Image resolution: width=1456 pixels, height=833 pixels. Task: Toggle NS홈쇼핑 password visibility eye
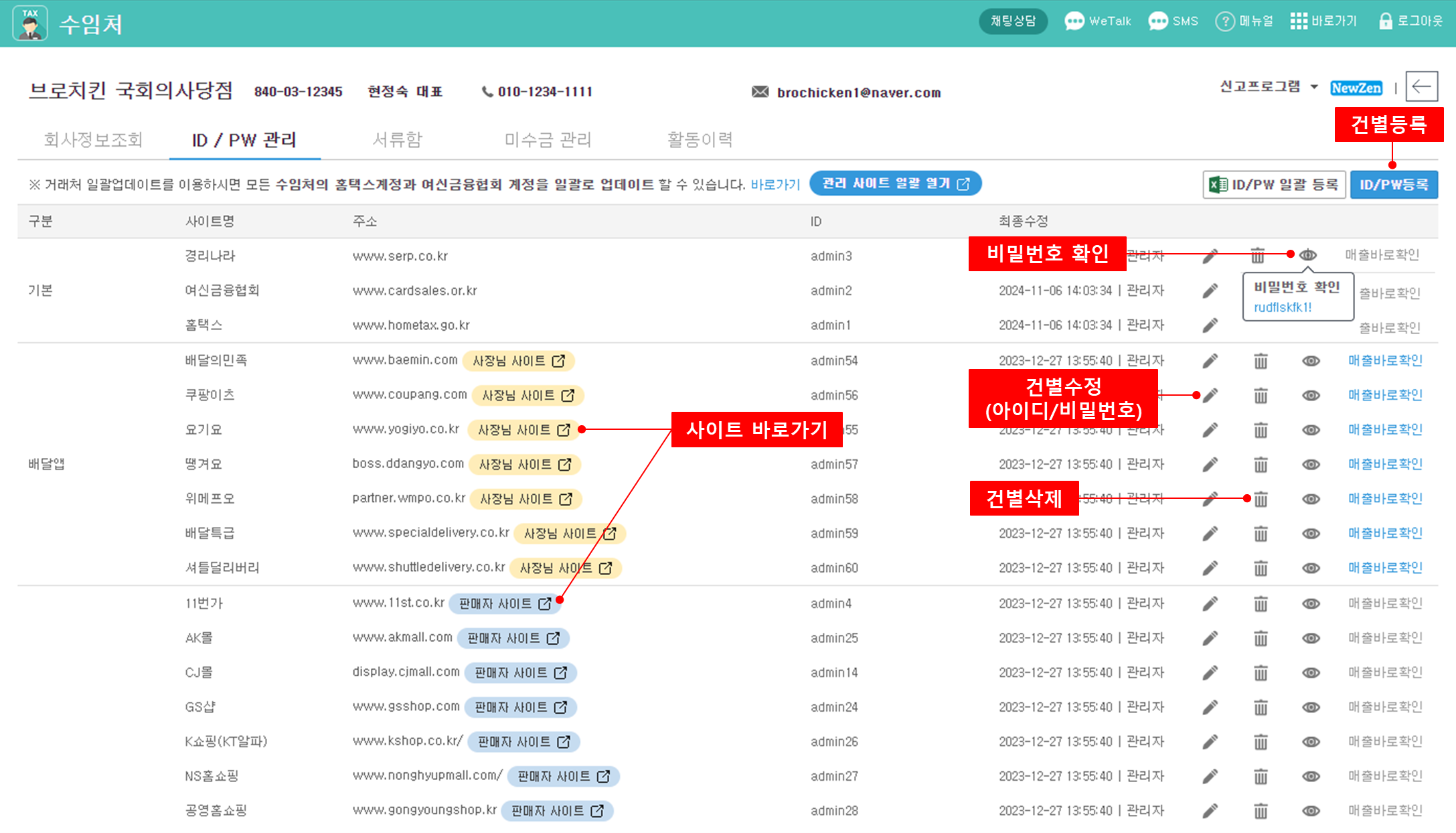coord(1311,777)
